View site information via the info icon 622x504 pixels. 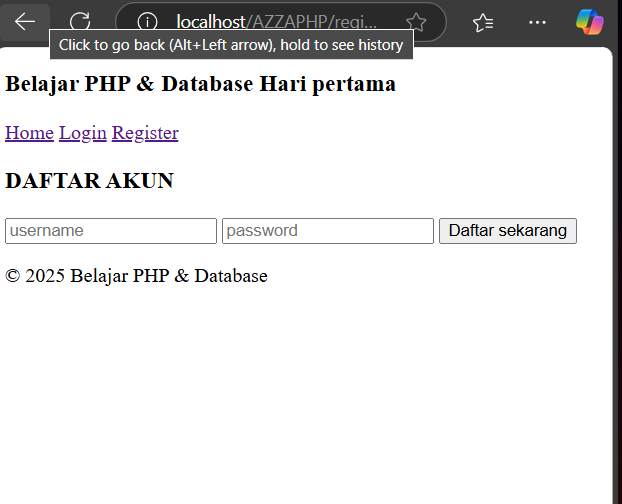[x=147, y=21]
